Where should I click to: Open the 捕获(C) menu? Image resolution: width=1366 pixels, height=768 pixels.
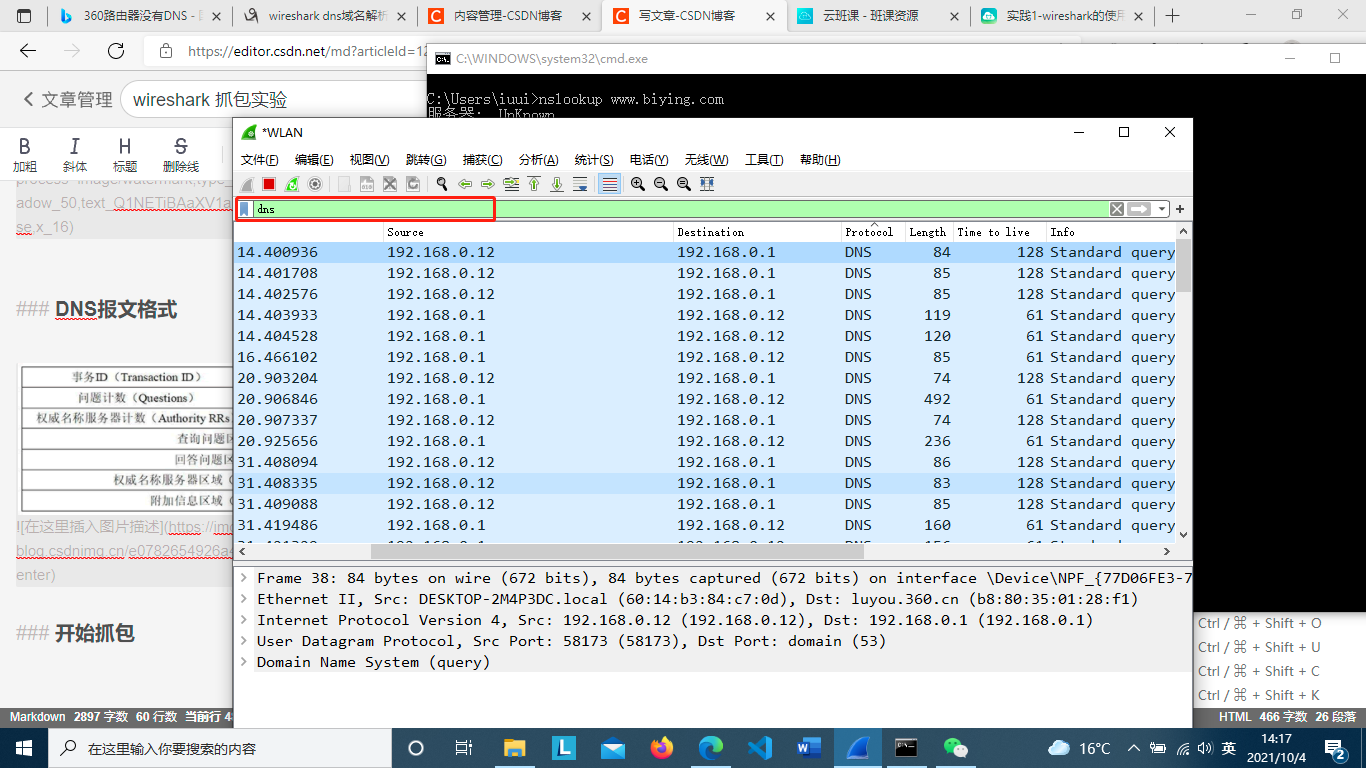point(482,160)
